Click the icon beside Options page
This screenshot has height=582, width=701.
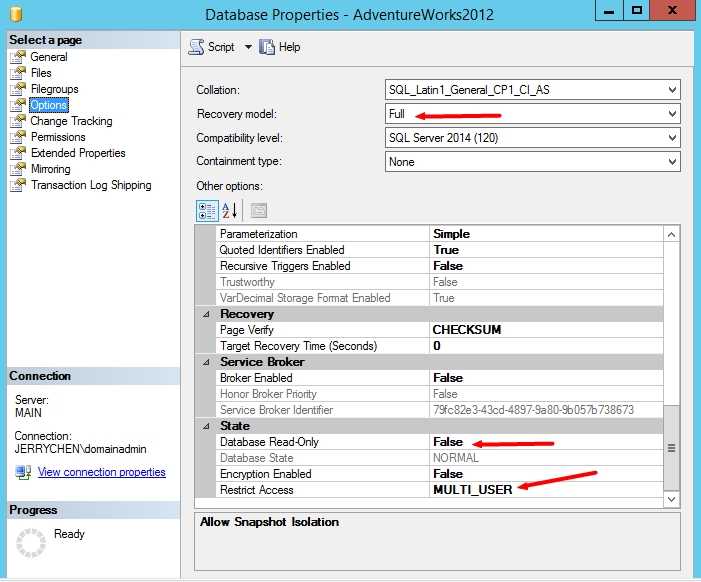tap(18, 105)
